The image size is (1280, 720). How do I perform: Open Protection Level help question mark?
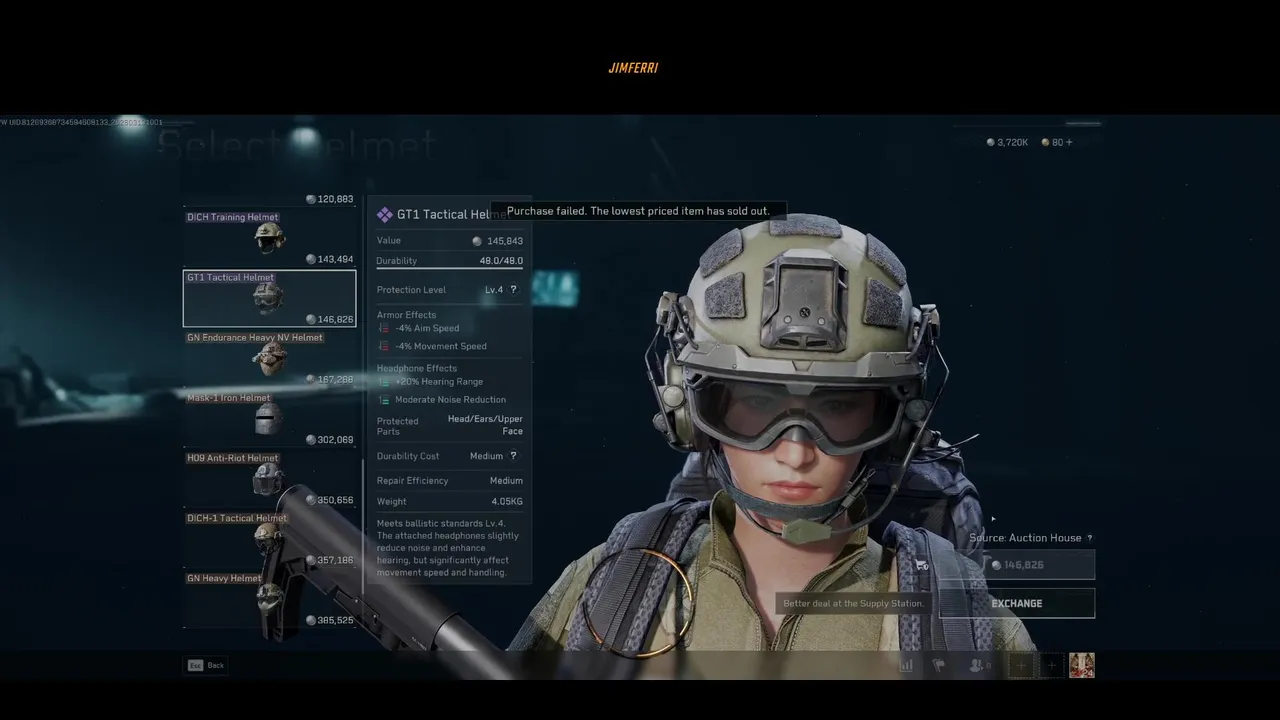point(514,290)
